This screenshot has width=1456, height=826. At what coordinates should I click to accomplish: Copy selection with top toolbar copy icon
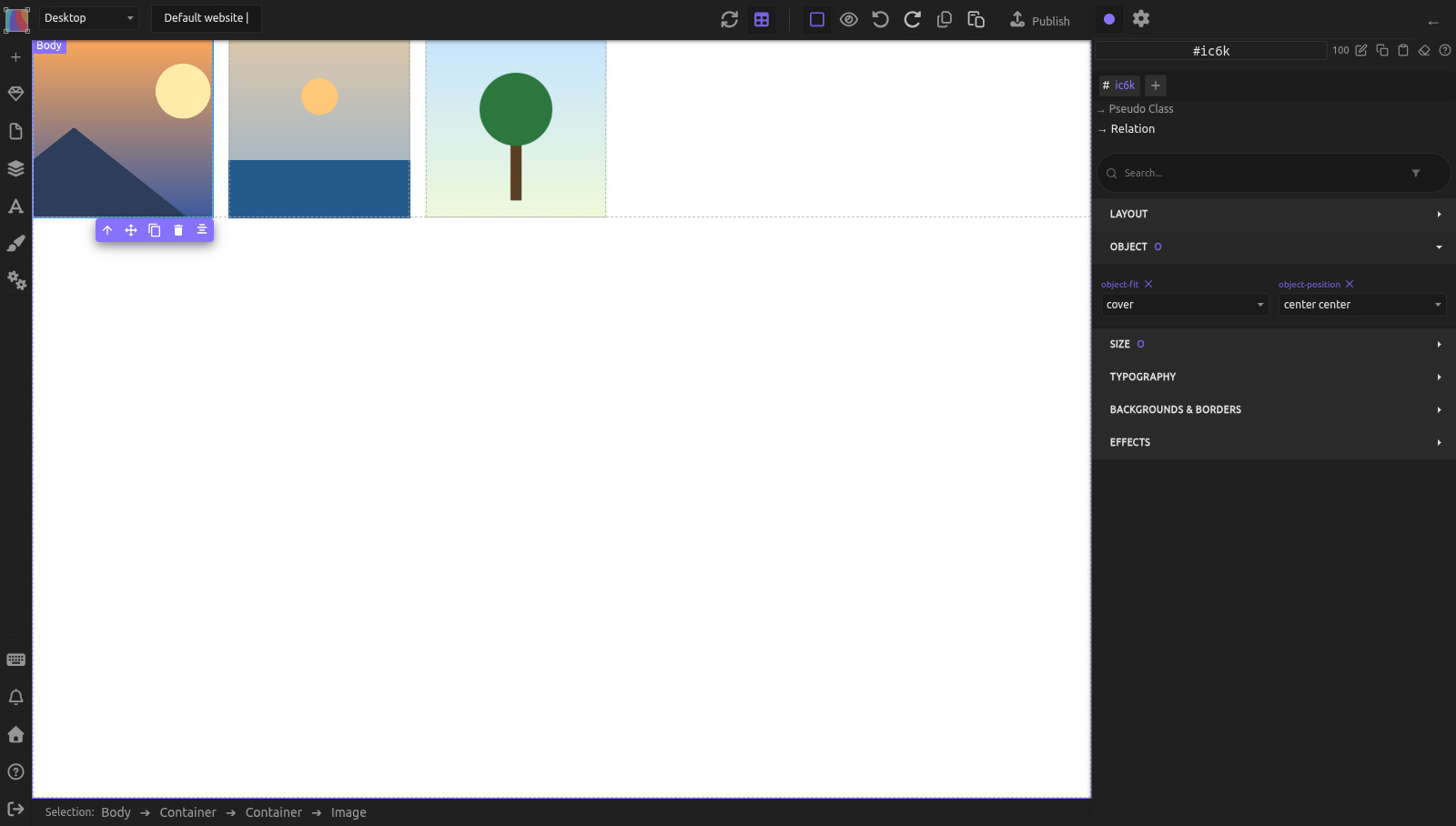tap(945, 19)
